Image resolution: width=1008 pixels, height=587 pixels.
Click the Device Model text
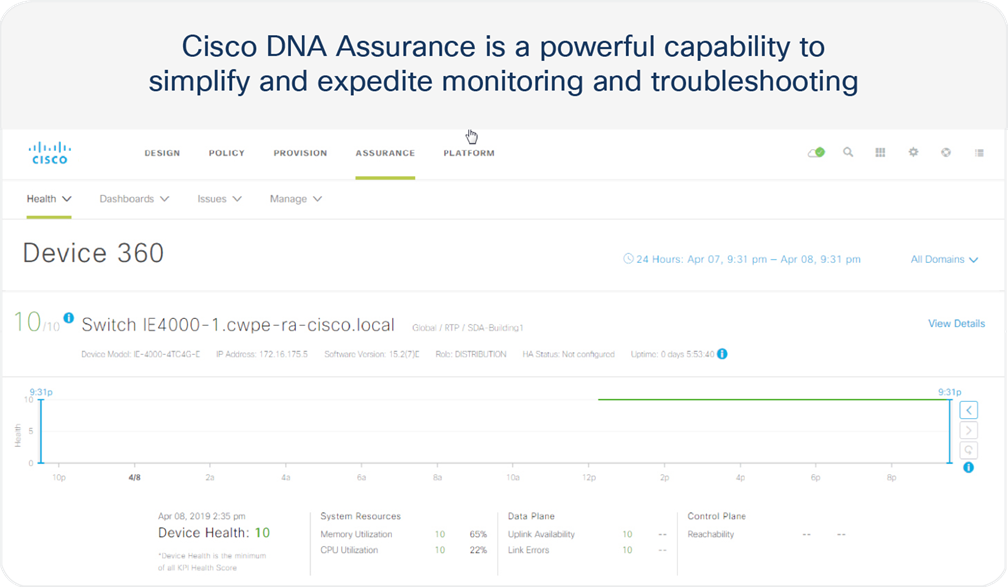click(x=140, y=354)
